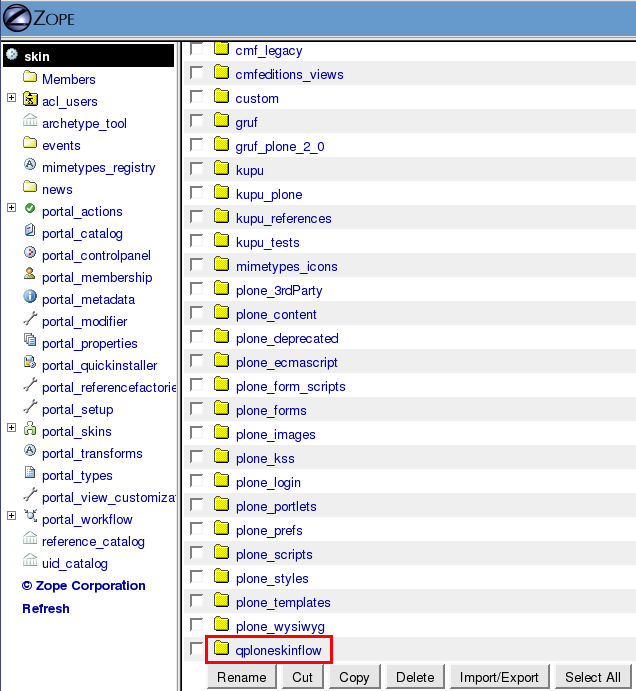Click the portal_actions green check icon
This screenshot has width=636, height=691.
point(30,208)
